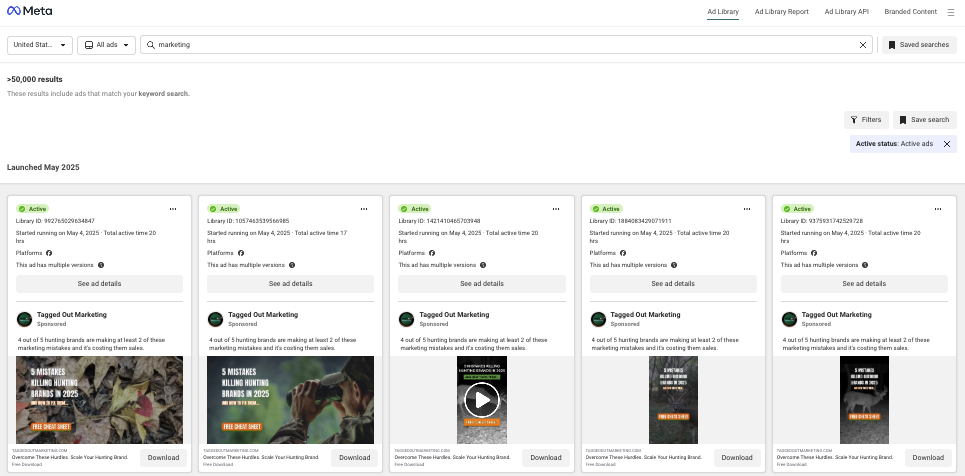
Task: Click Facebook platform icon on ad 1884083429071911
Action: point(623,253)
